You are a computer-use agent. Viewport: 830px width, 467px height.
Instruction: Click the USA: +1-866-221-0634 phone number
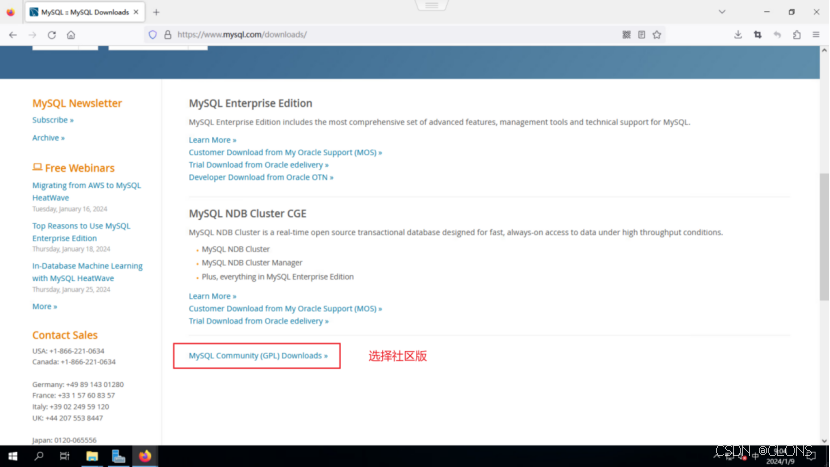click(68, 351)
